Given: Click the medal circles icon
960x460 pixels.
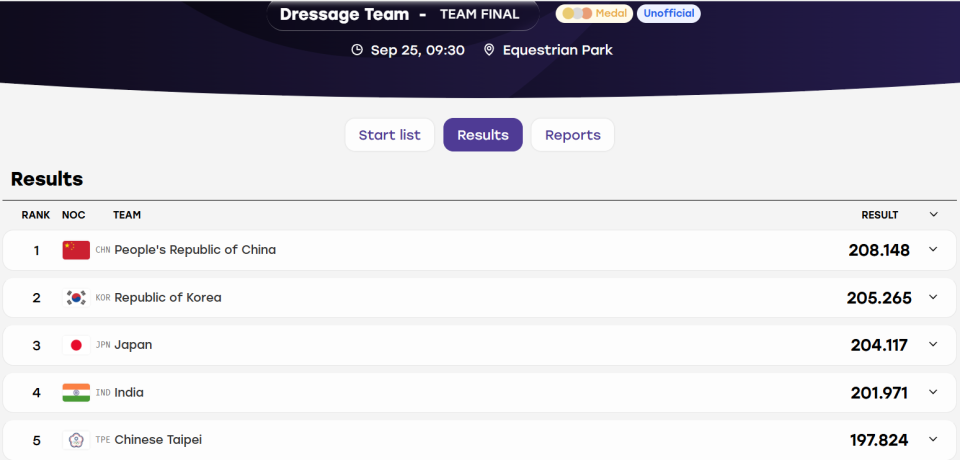Looking at the screenshot, I should [x=577, y=13].
